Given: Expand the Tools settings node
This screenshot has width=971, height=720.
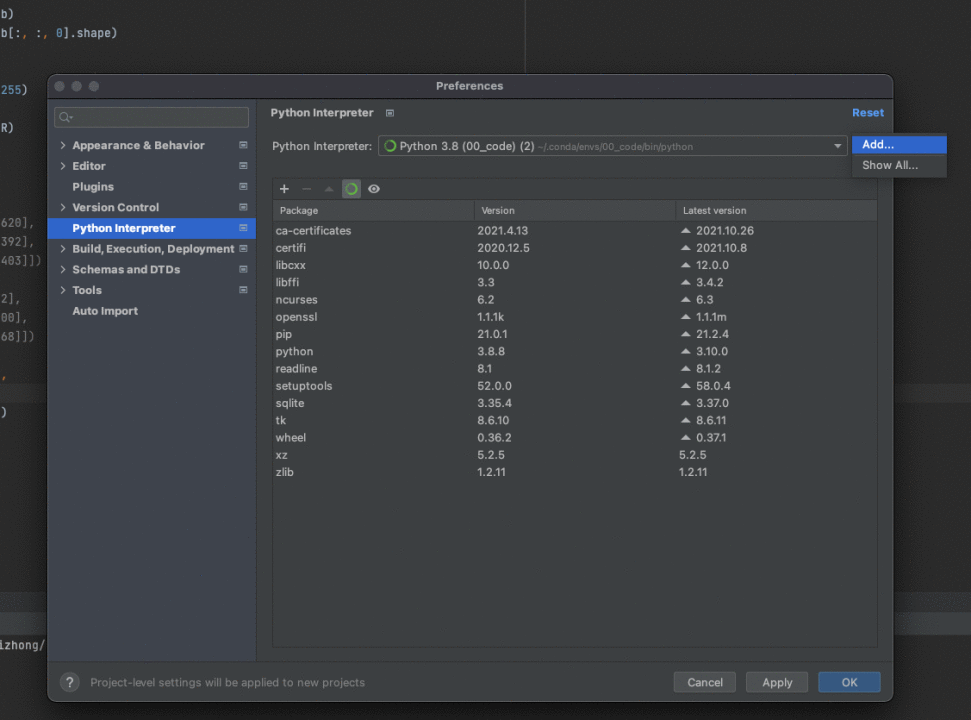Looking at the screenshot, I should pos(63,290).
